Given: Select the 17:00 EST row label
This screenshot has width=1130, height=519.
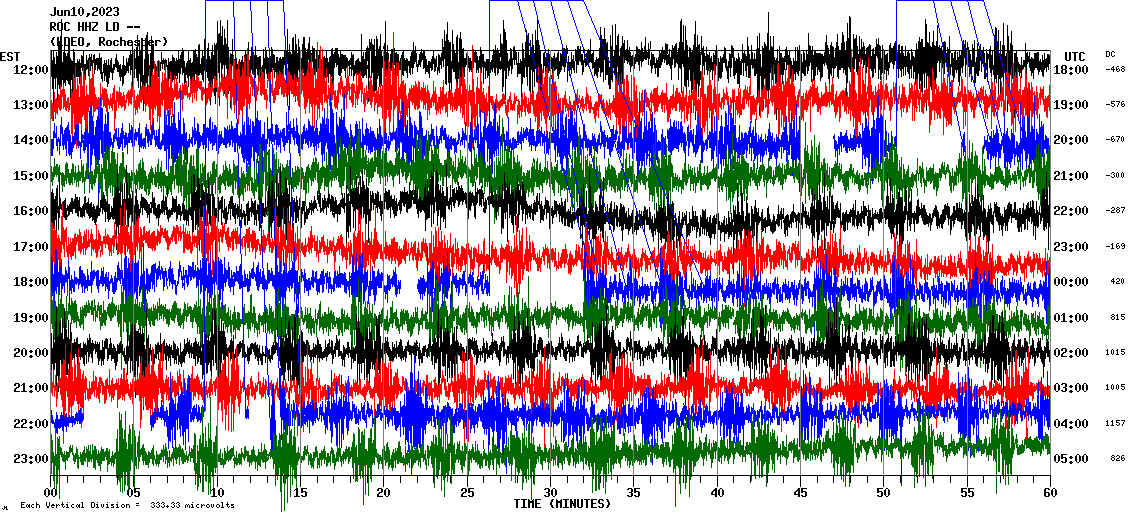Looking at the screenshot, I should [32, 247].
